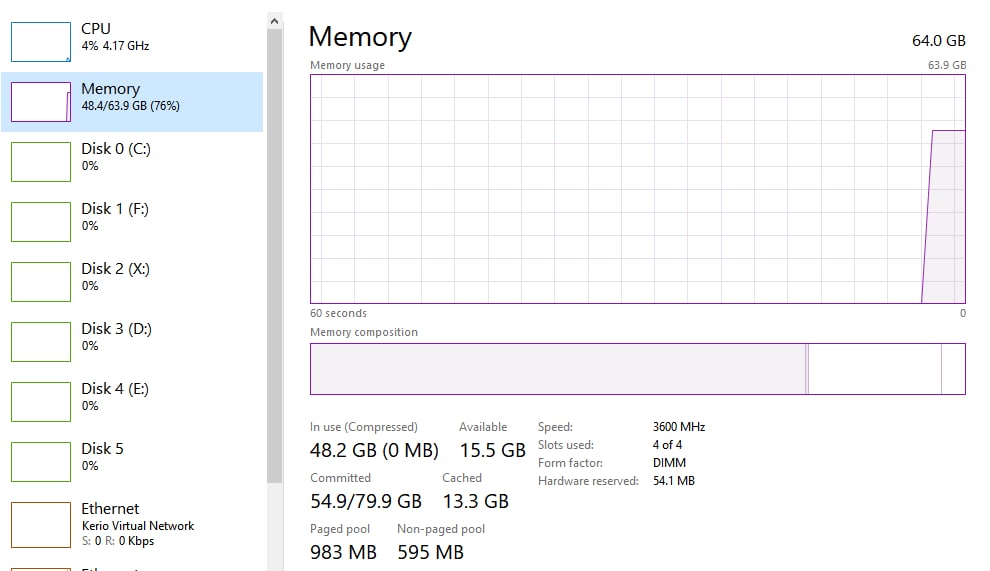Select Disk 4 (E:) graph icon
The image size is (990, 571).
point(41,402)
